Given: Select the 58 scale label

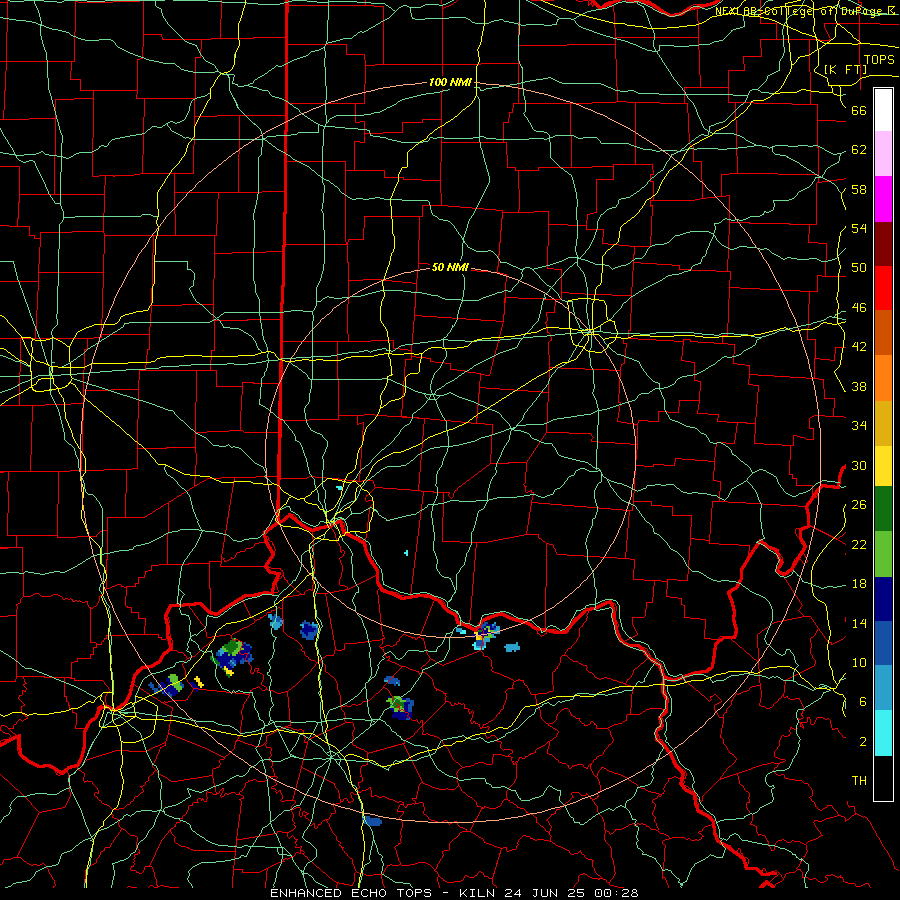Looking at the screenshot, I should 859,189.
